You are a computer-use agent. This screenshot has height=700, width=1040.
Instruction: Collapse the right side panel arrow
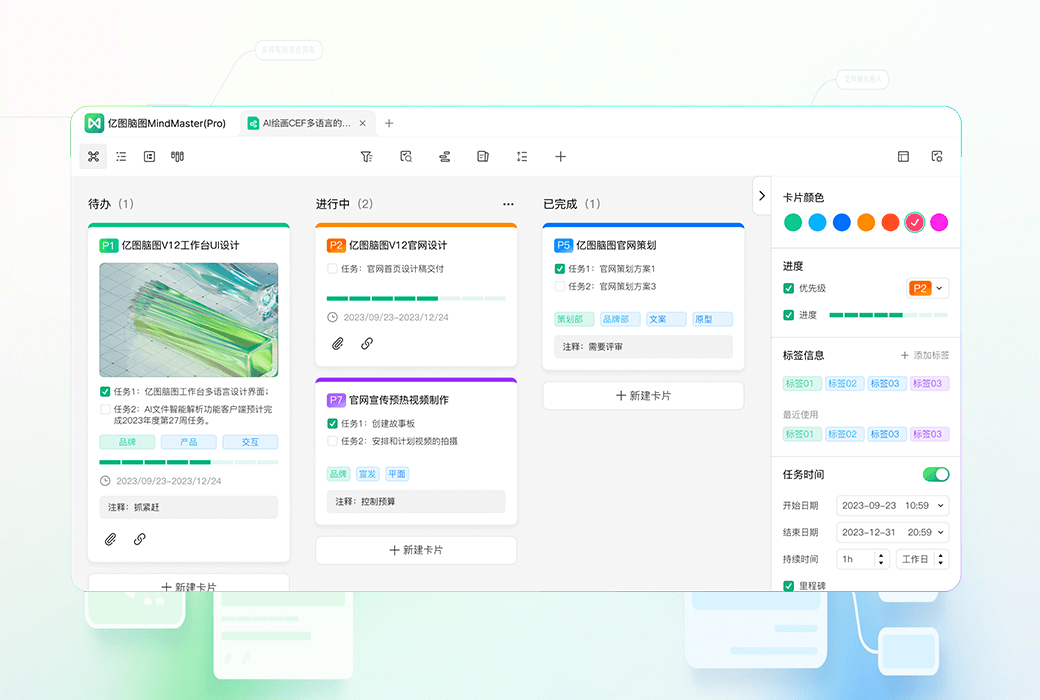click(762, 196)
